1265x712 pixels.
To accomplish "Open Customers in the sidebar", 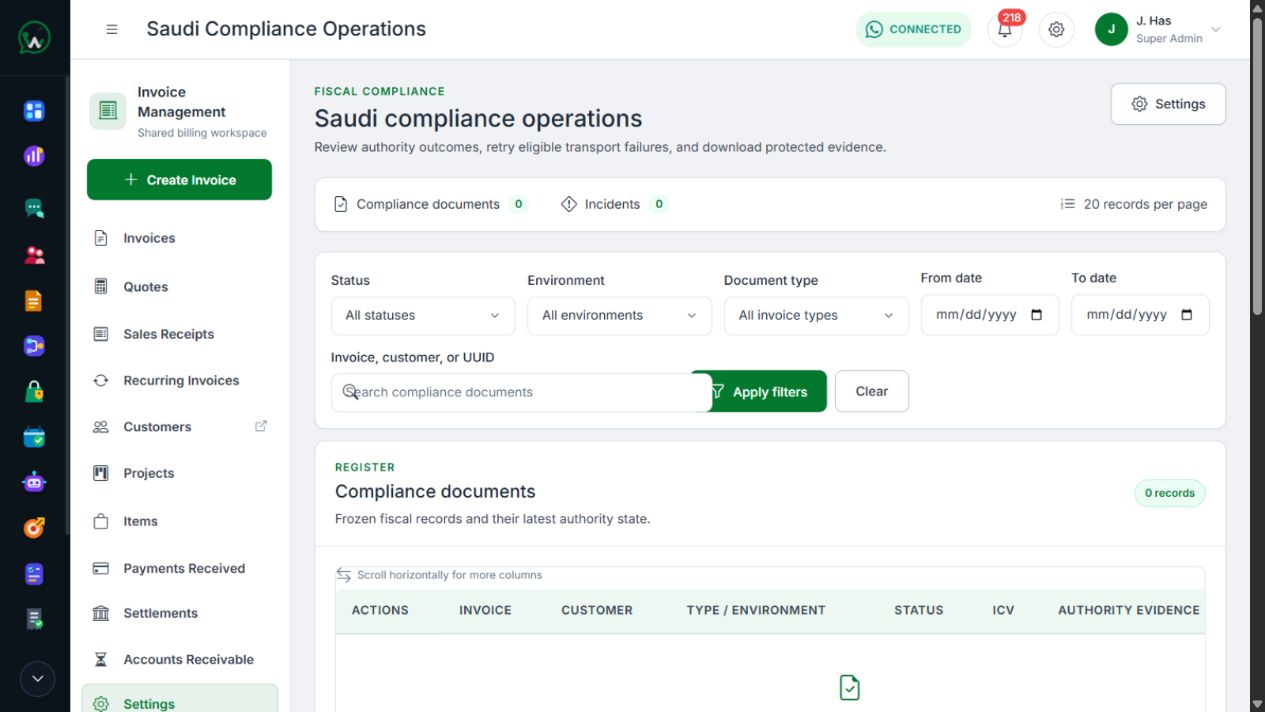I will 179,426.
